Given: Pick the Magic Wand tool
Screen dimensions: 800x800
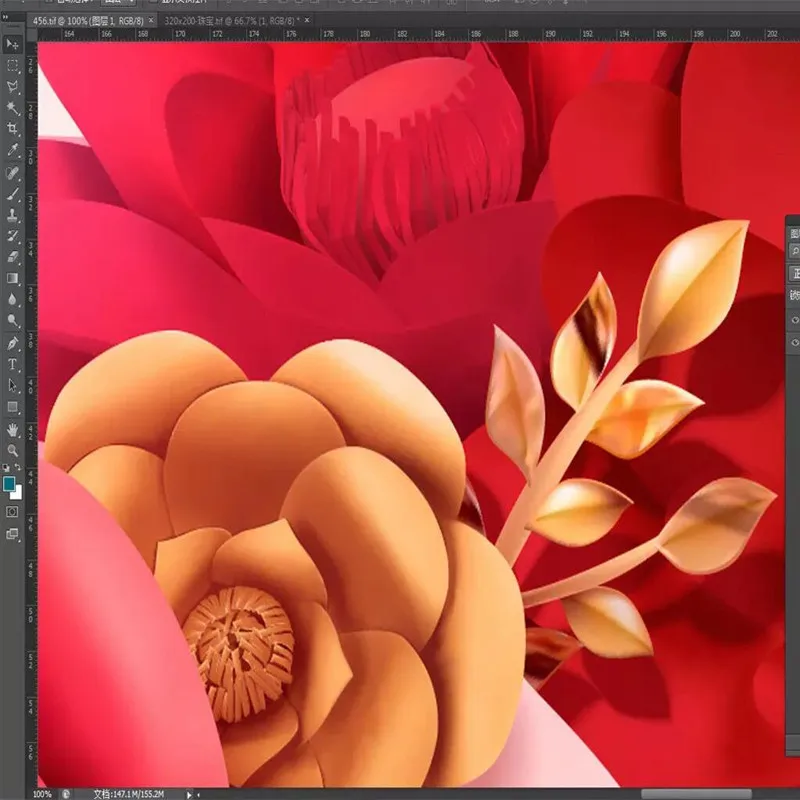Looking at the screenshot, I should [13, 108].
